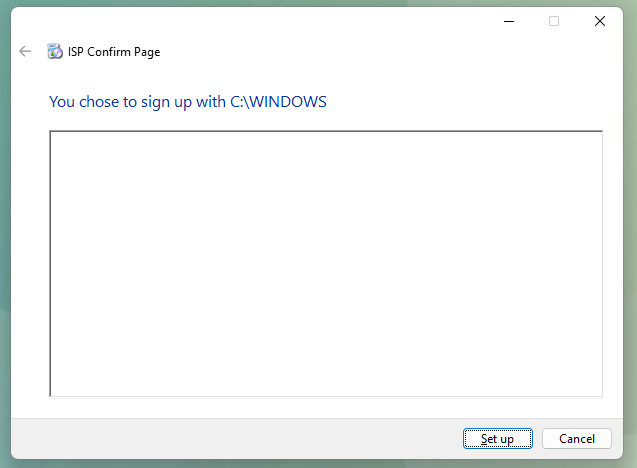Click the back arrow in the wizard header

pos(25,51)
